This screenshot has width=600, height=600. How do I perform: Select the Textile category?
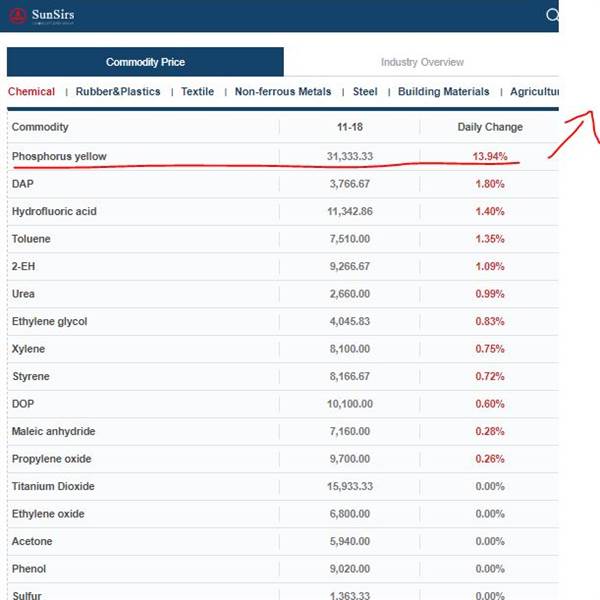pyautogui.click(x=197, y=91)
